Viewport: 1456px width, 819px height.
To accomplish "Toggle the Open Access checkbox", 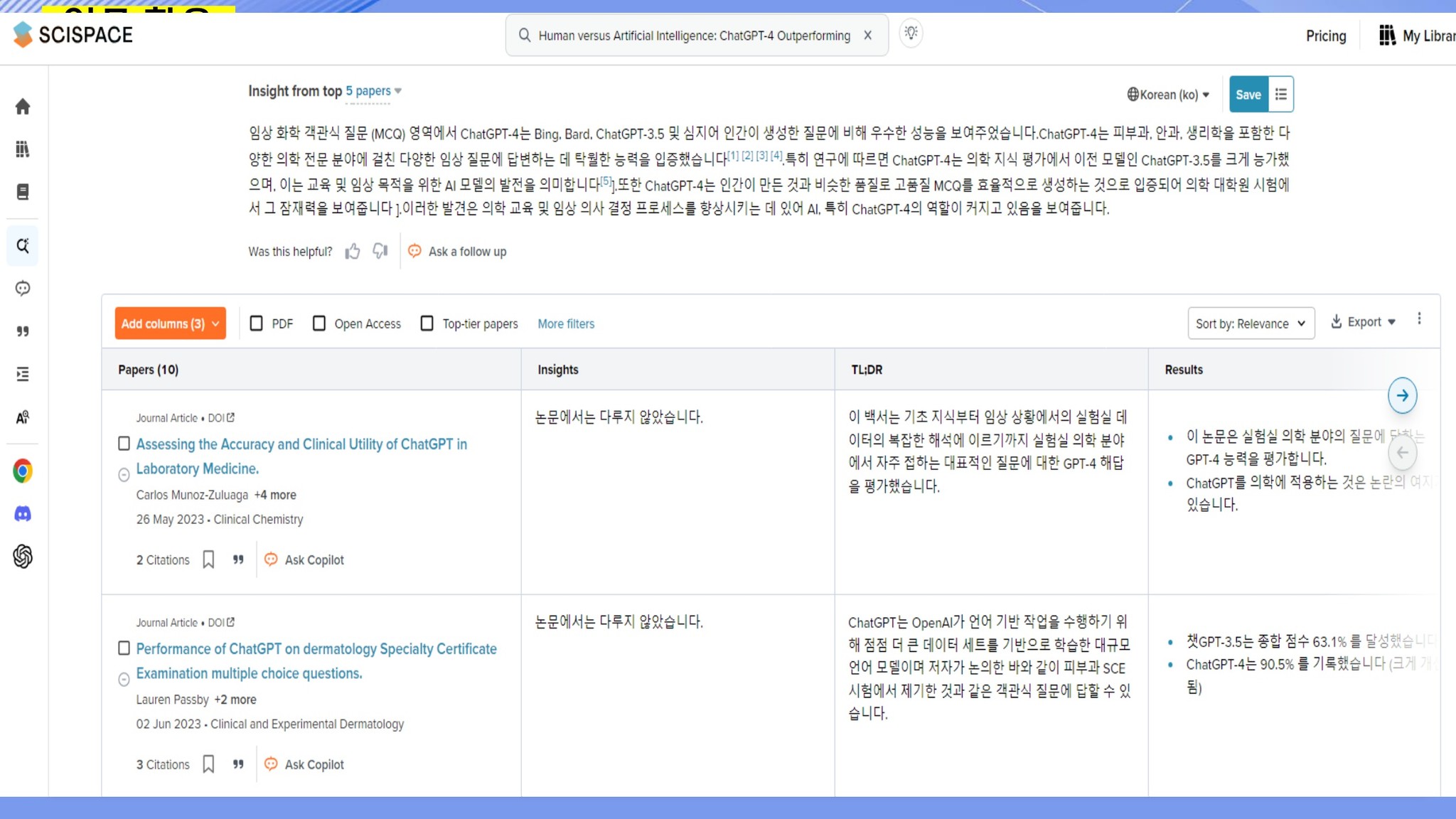I will [x=319, y=323].
